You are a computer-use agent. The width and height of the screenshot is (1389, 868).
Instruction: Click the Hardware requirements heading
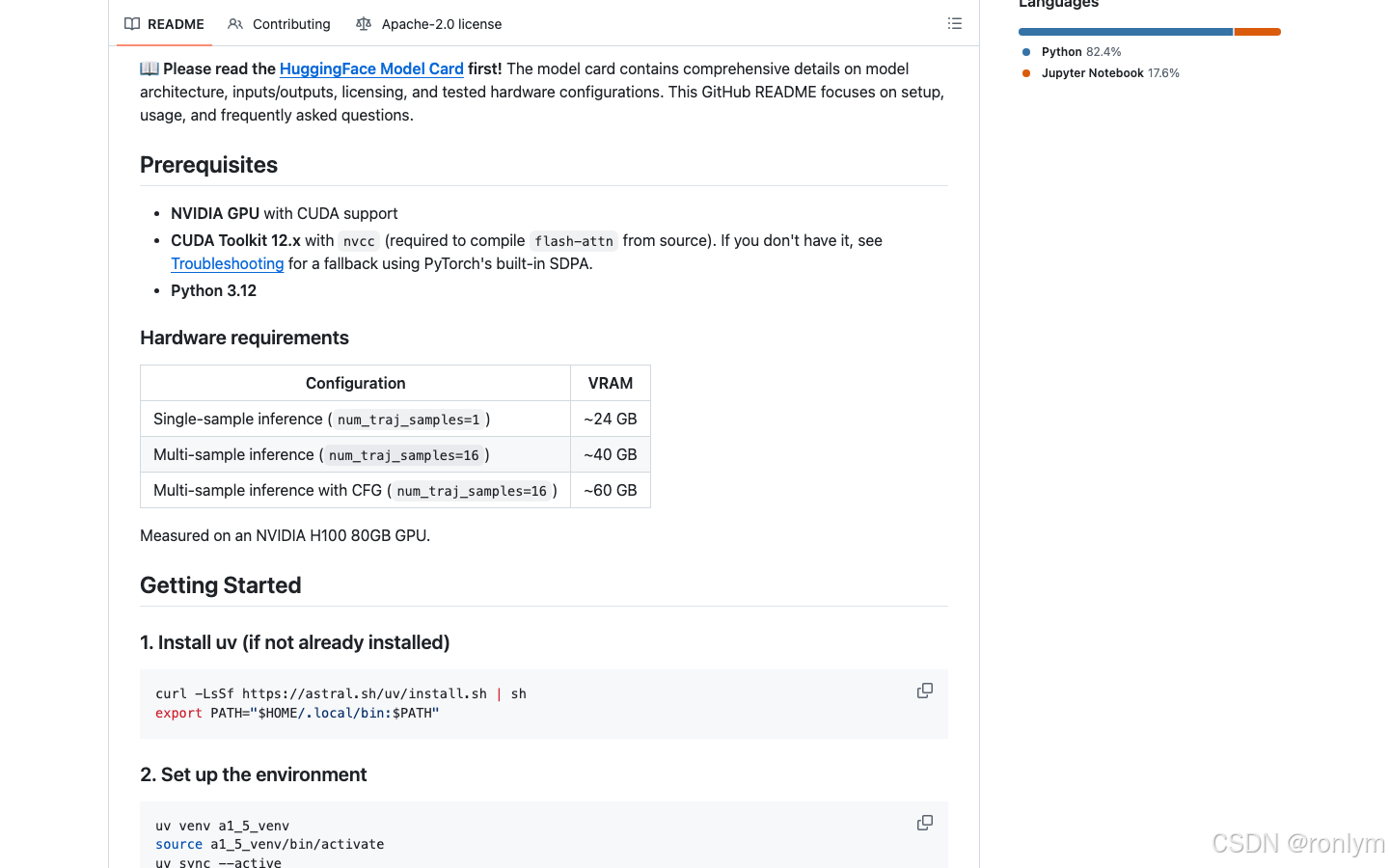[x=245, y=338]
